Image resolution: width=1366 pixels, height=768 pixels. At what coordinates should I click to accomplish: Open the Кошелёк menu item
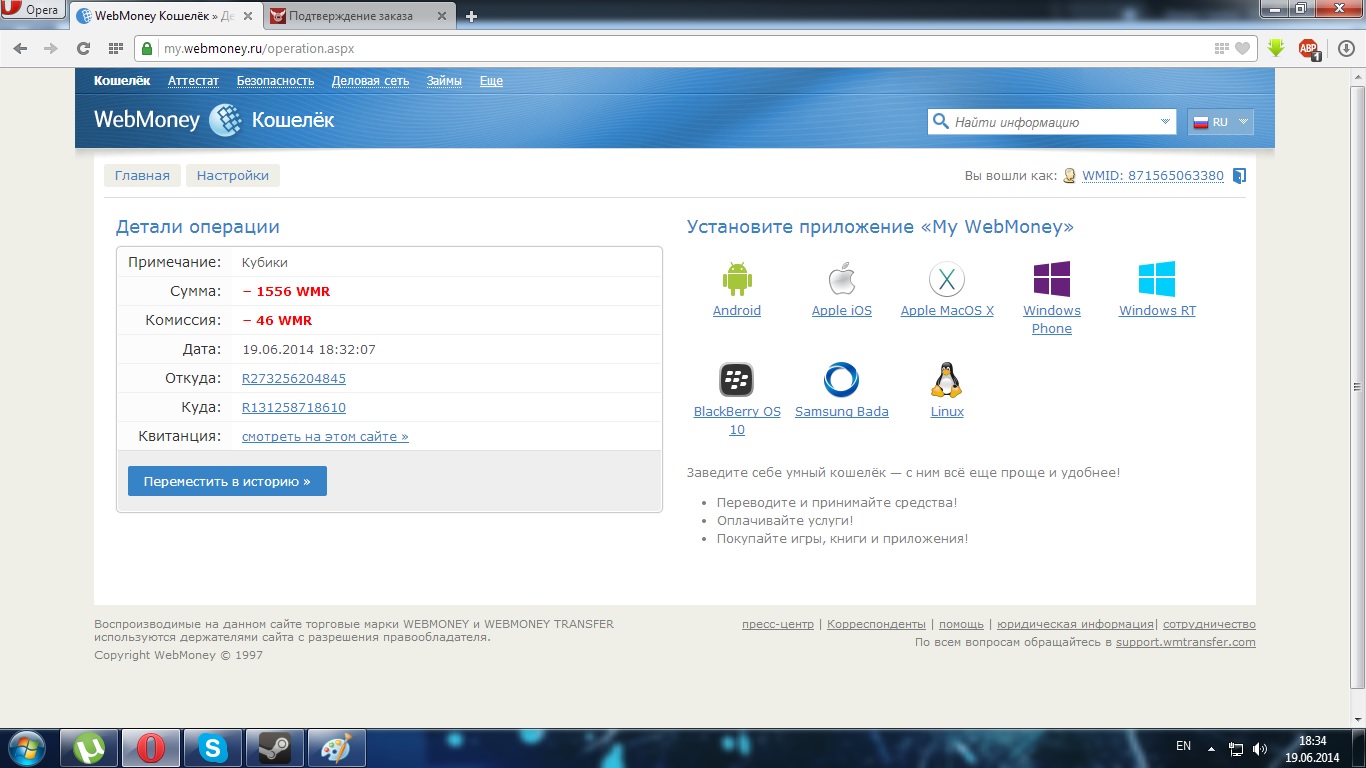(122, 81)
